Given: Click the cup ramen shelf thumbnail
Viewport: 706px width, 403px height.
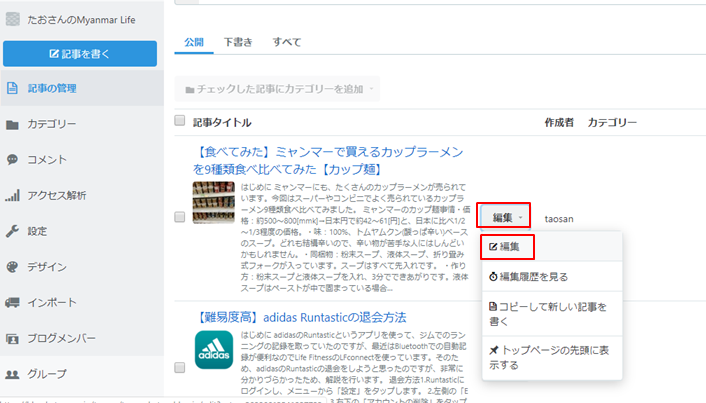Looking at the screenshot, I should (214, 203).
